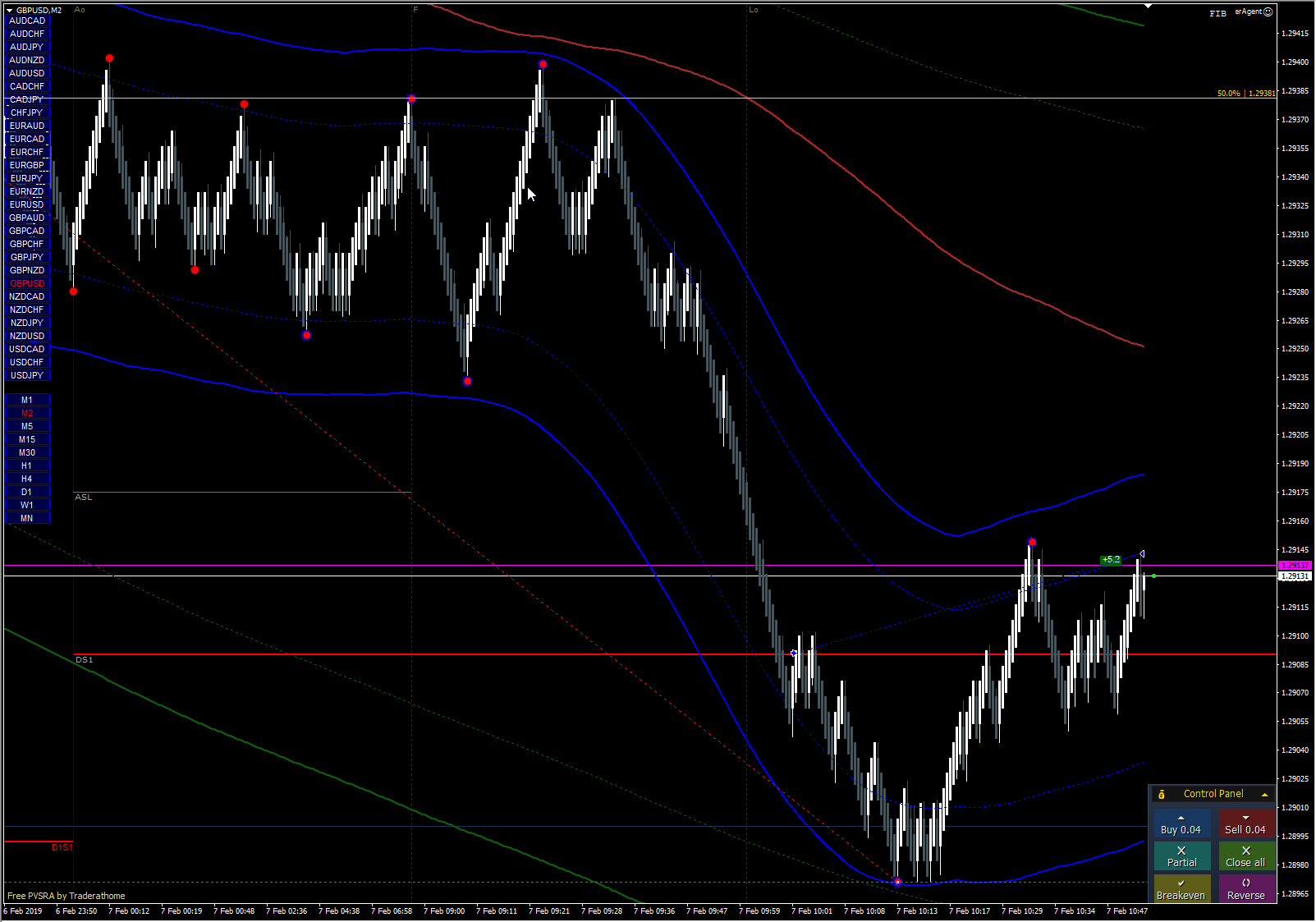Select the W1 timeframe button

27,505
